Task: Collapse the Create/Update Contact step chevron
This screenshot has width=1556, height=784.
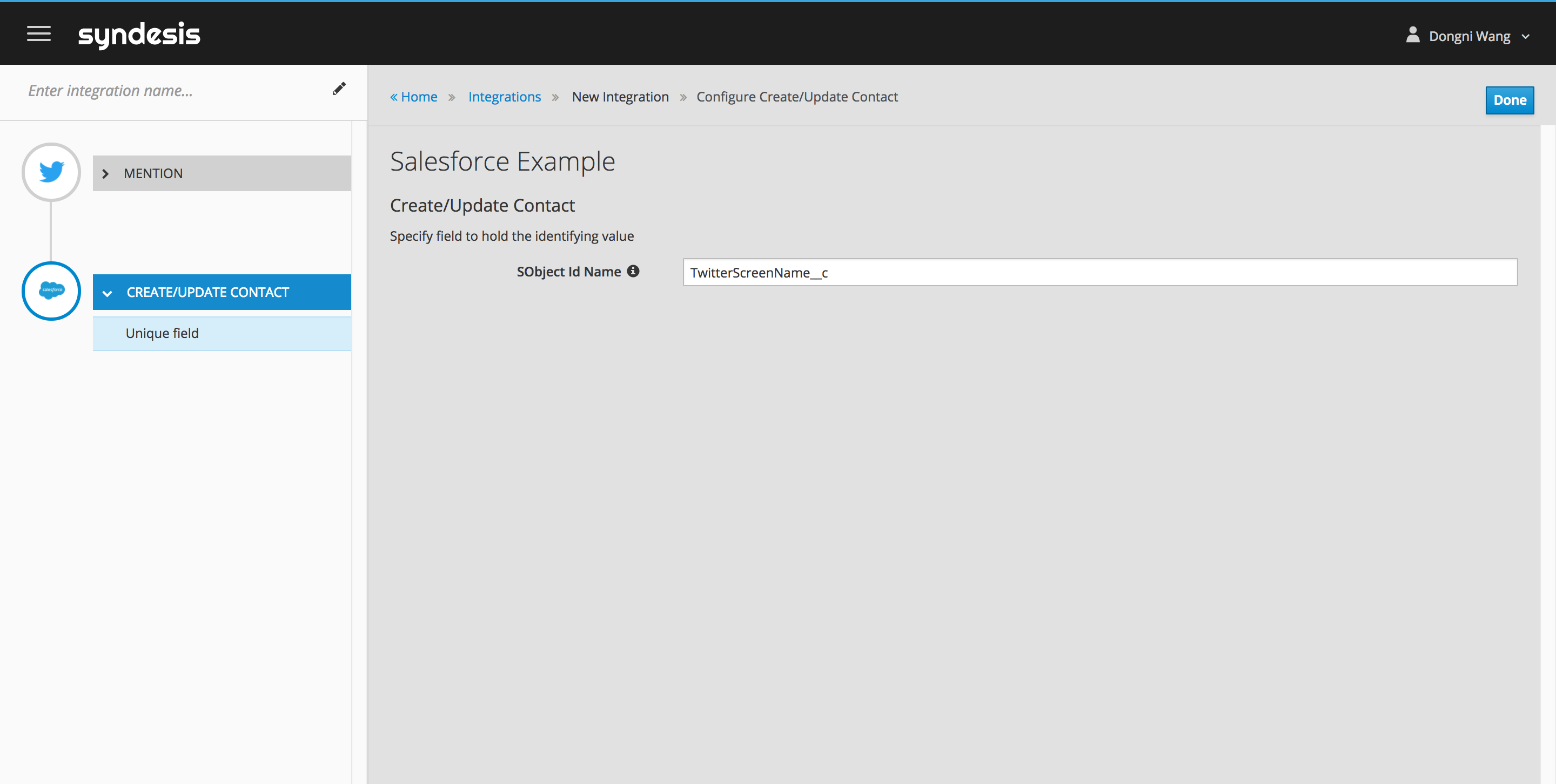Action: (x=108, y=293)
